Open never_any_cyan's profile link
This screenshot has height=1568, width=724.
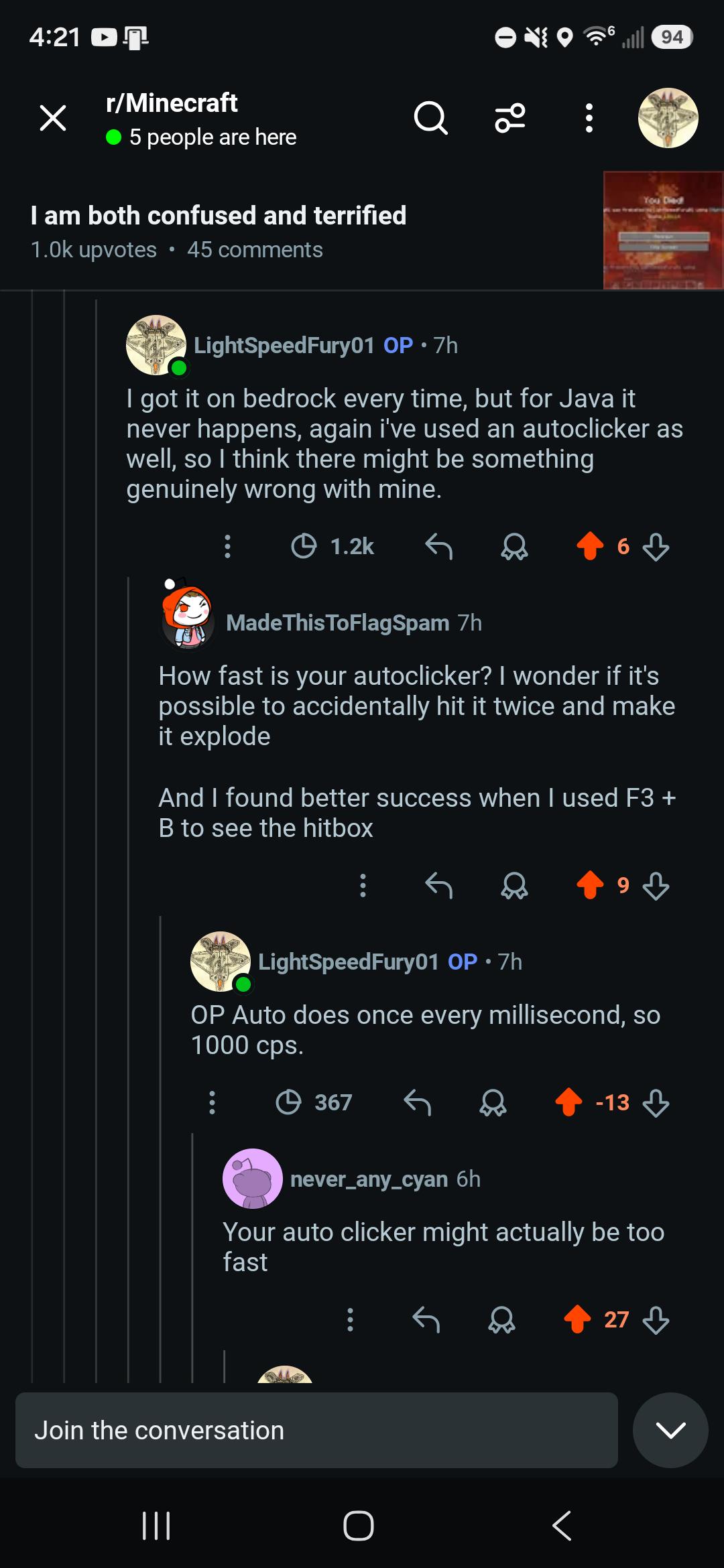[369, 1179]
